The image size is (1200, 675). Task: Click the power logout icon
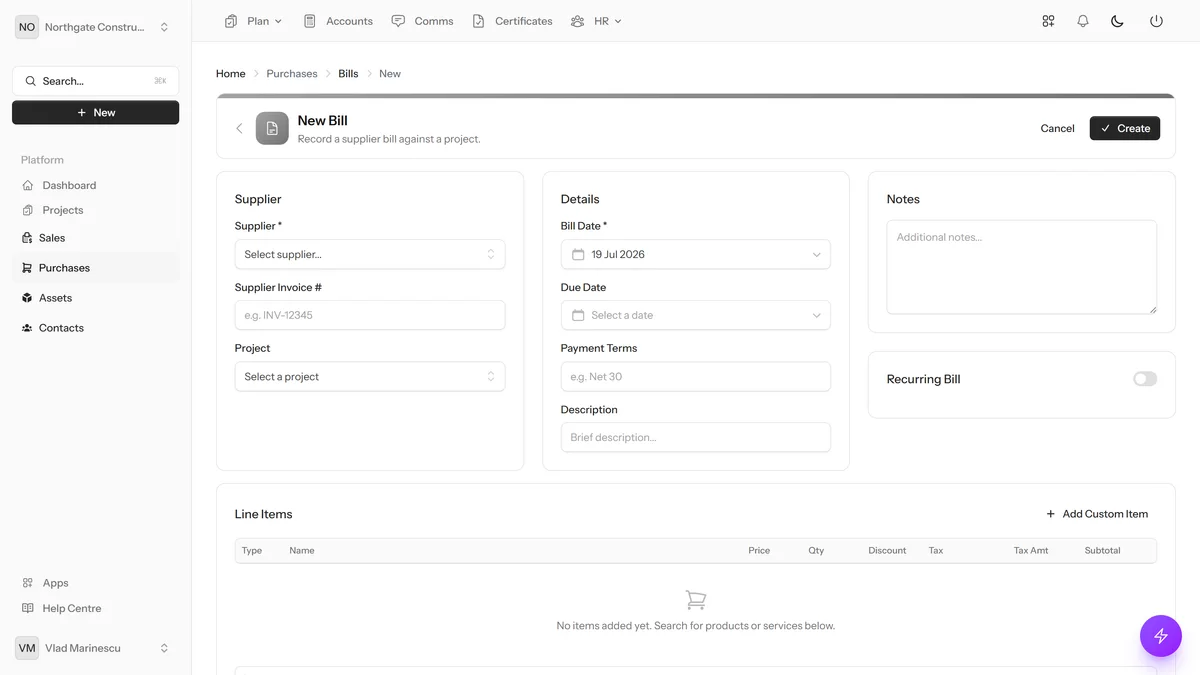1156,21
